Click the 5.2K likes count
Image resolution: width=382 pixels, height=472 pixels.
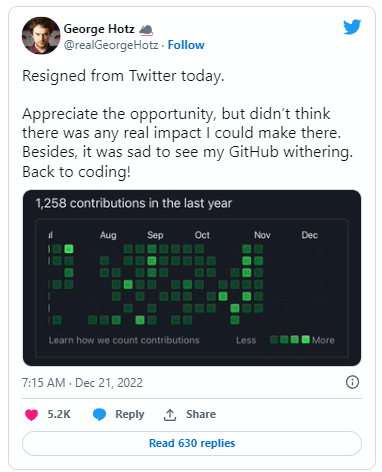pos(59,414)
